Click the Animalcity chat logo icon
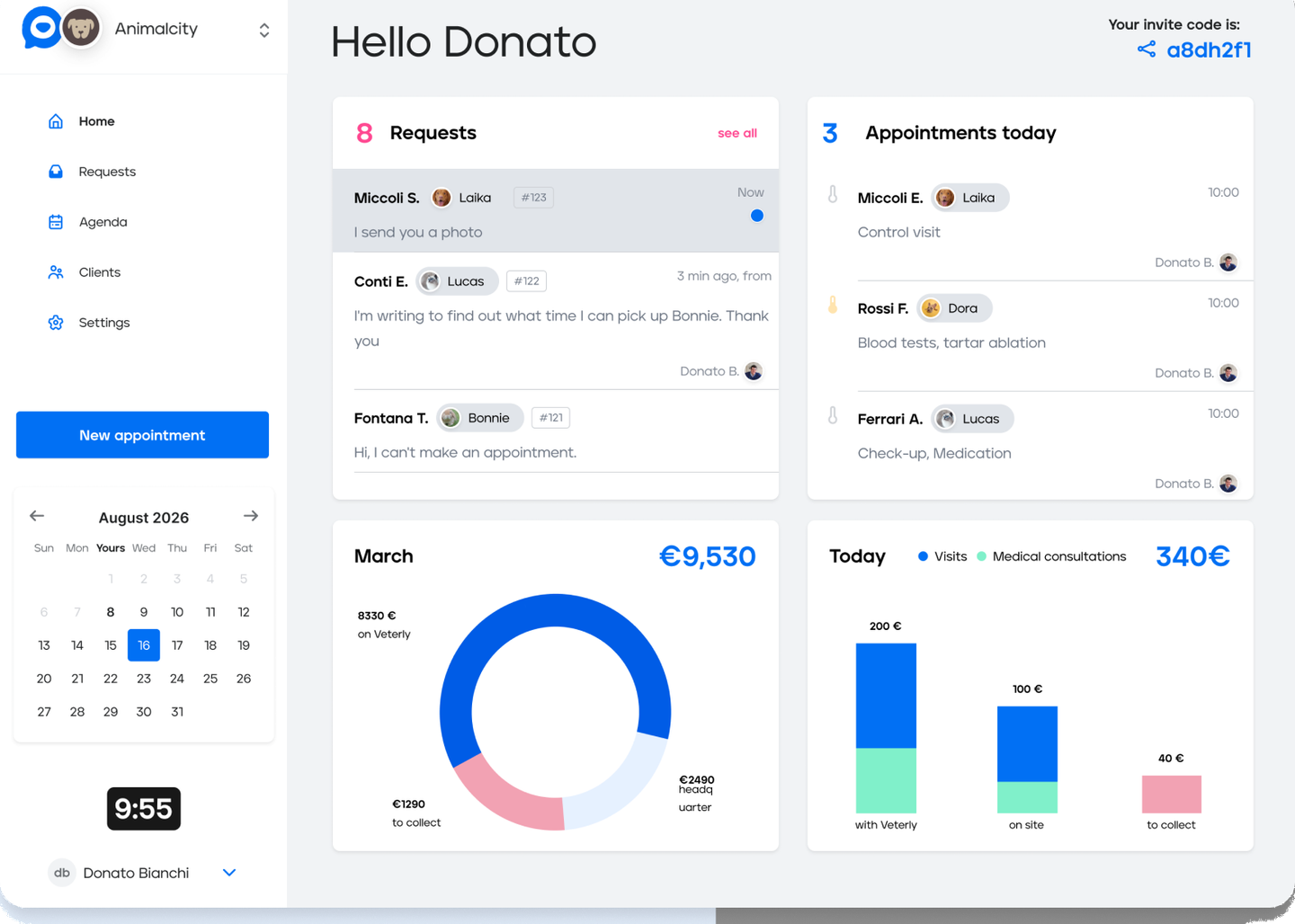This screenshot has height=924, width=1295. (x=40, y=28)
